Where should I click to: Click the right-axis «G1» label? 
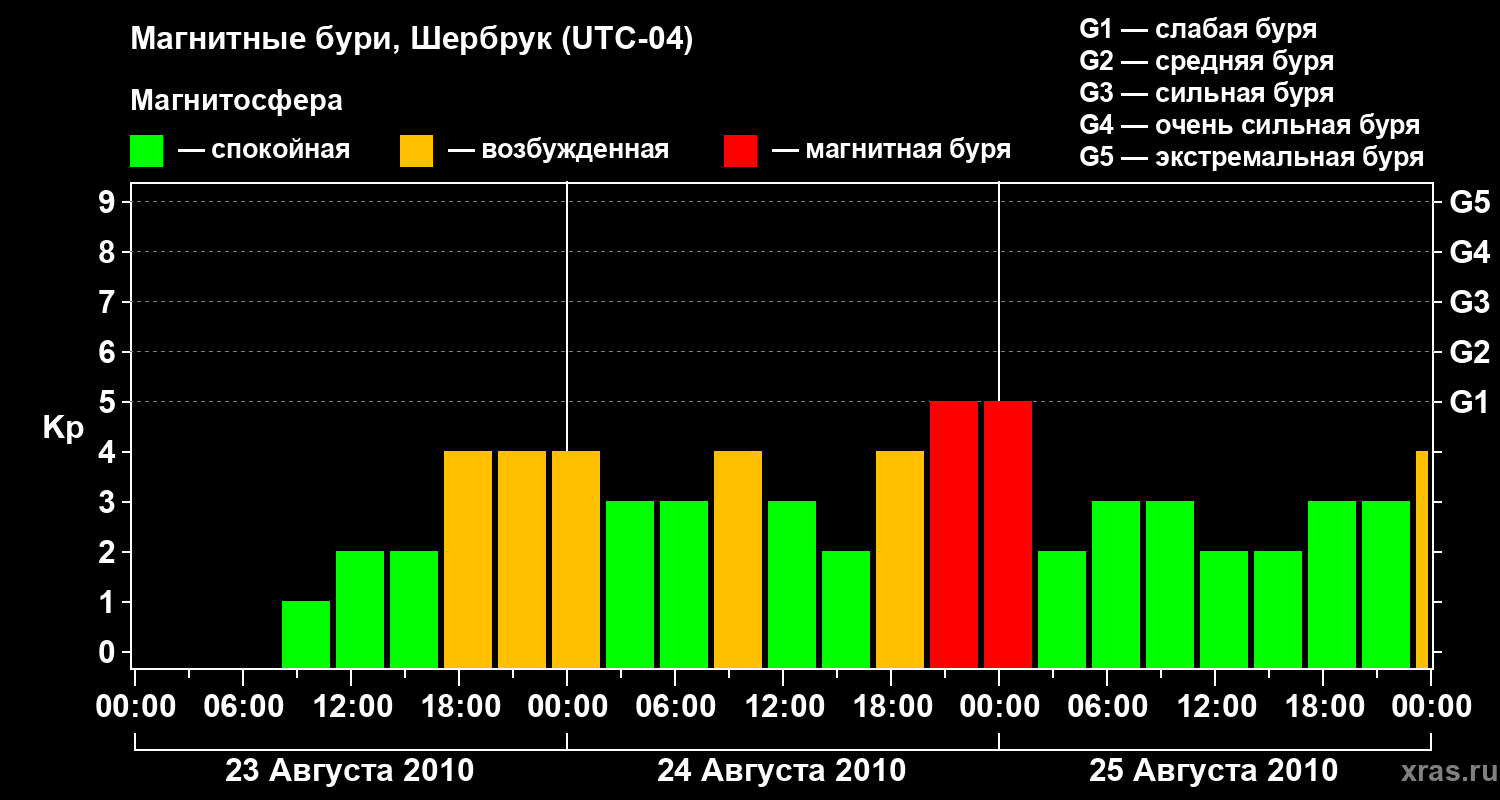point(1469,402)
